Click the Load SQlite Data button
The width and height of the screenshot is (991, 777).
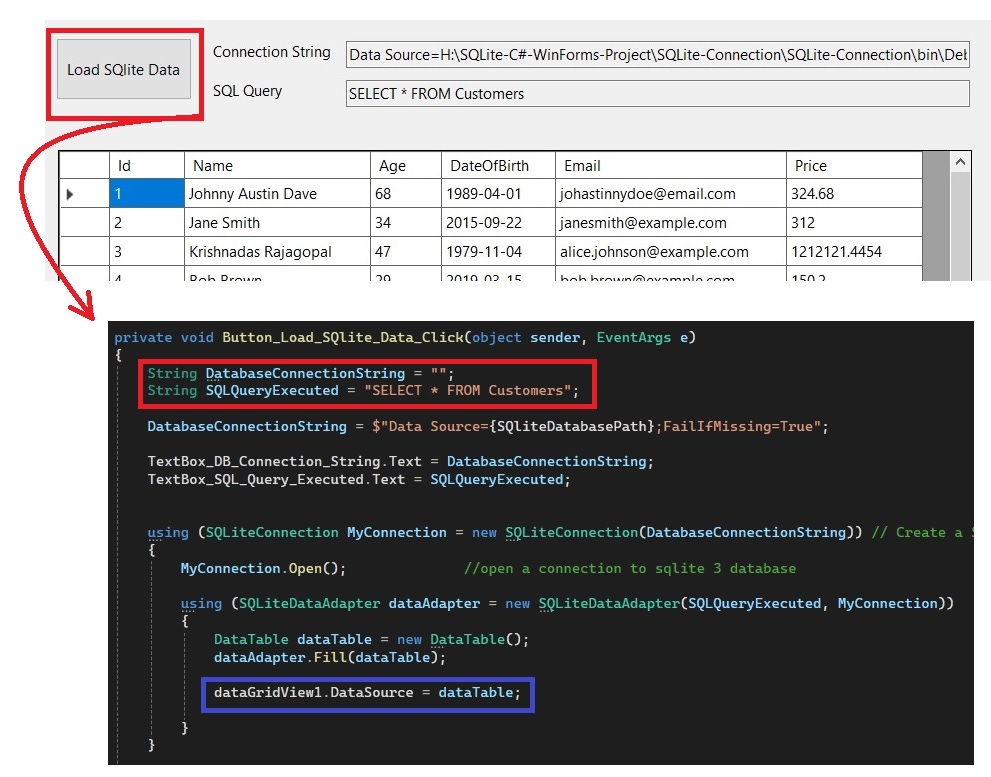124,70
